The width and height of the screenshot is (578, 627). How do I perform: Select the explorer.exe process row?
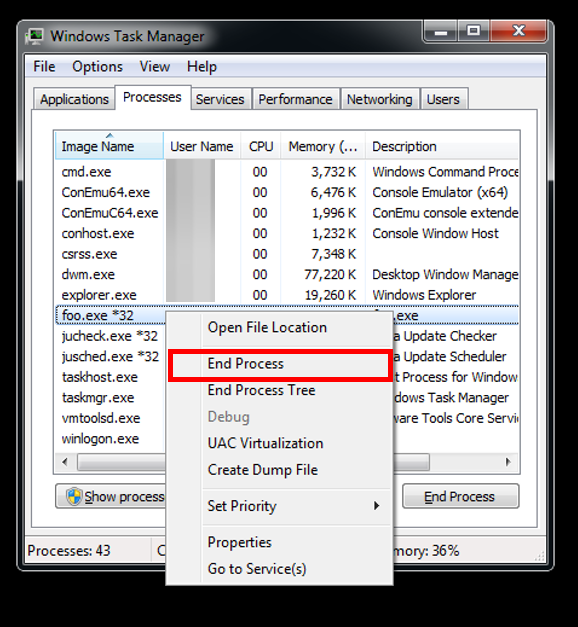286,295
